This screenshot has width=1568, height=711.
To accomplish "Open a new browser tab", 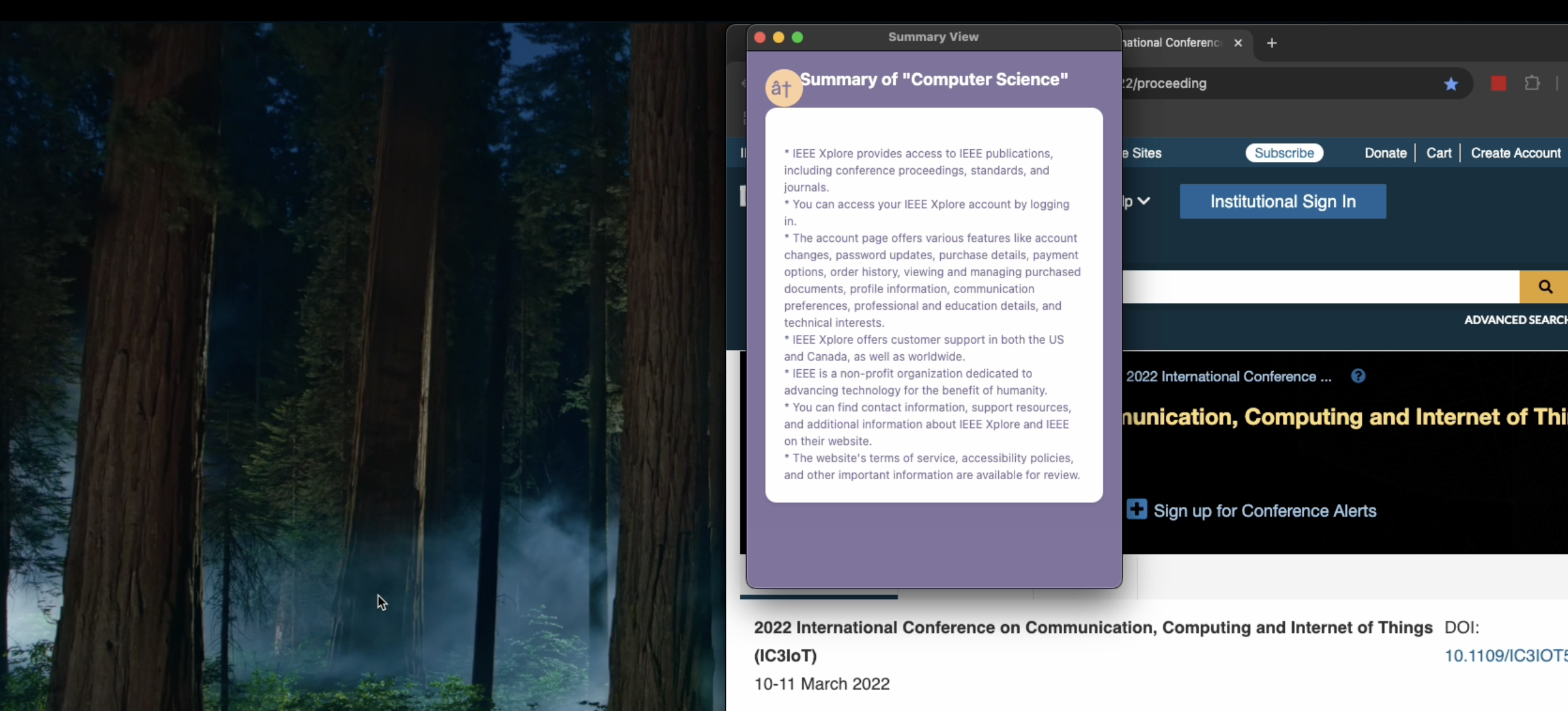I will tap(1271, 43).
